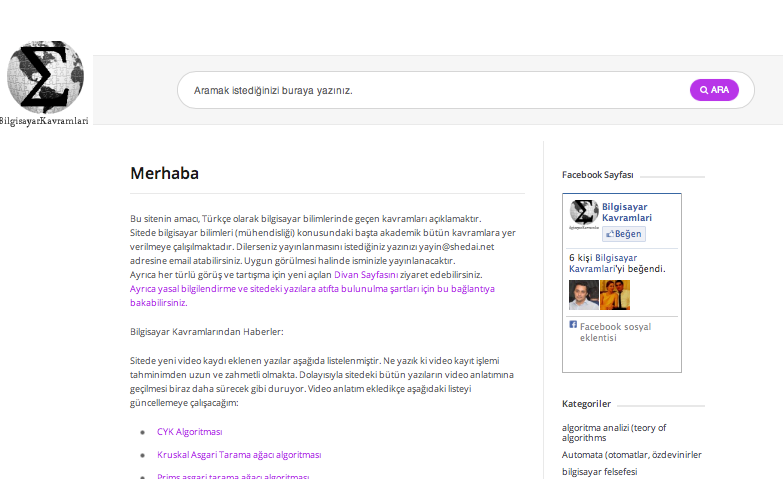Select the 'algoritma analizi' category

pyautogui.click(x=614, y=433)
